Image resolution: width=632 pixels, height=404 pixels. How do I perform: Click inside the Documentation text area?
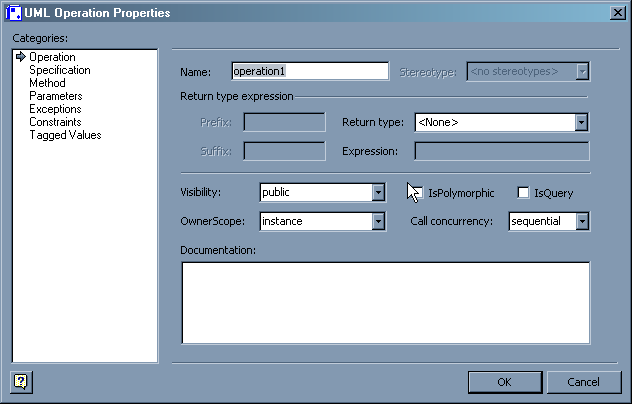385,301
